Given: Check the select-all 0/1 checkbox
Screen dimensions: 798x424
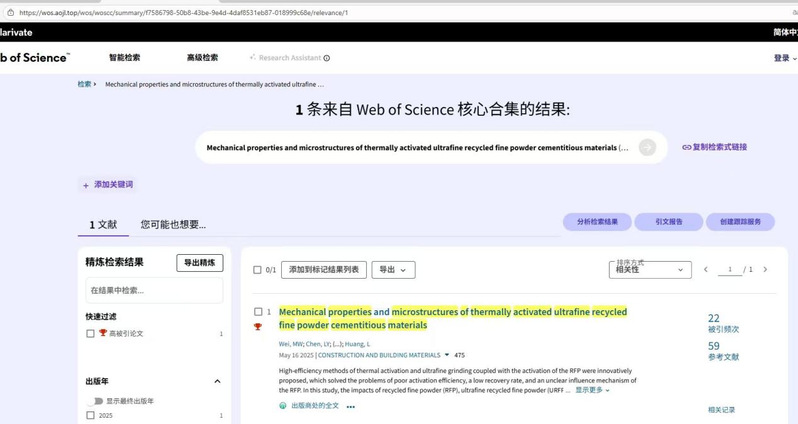Looking at the screenshot, I should tap(257, 270).
